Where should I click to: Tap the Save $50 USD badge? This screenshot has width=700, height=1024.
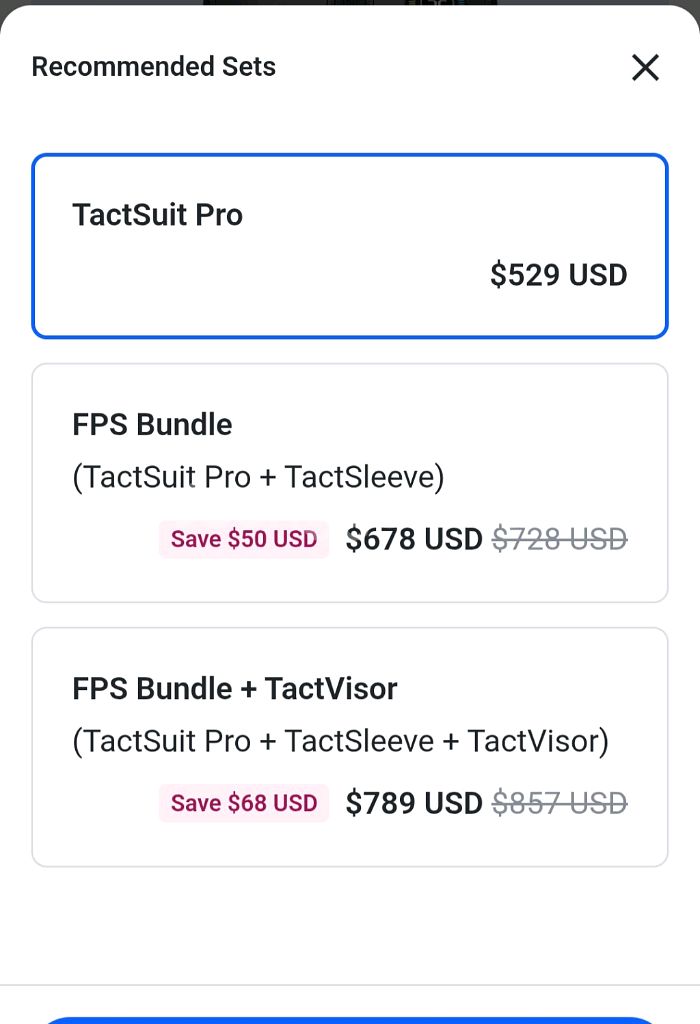(243, 539)
